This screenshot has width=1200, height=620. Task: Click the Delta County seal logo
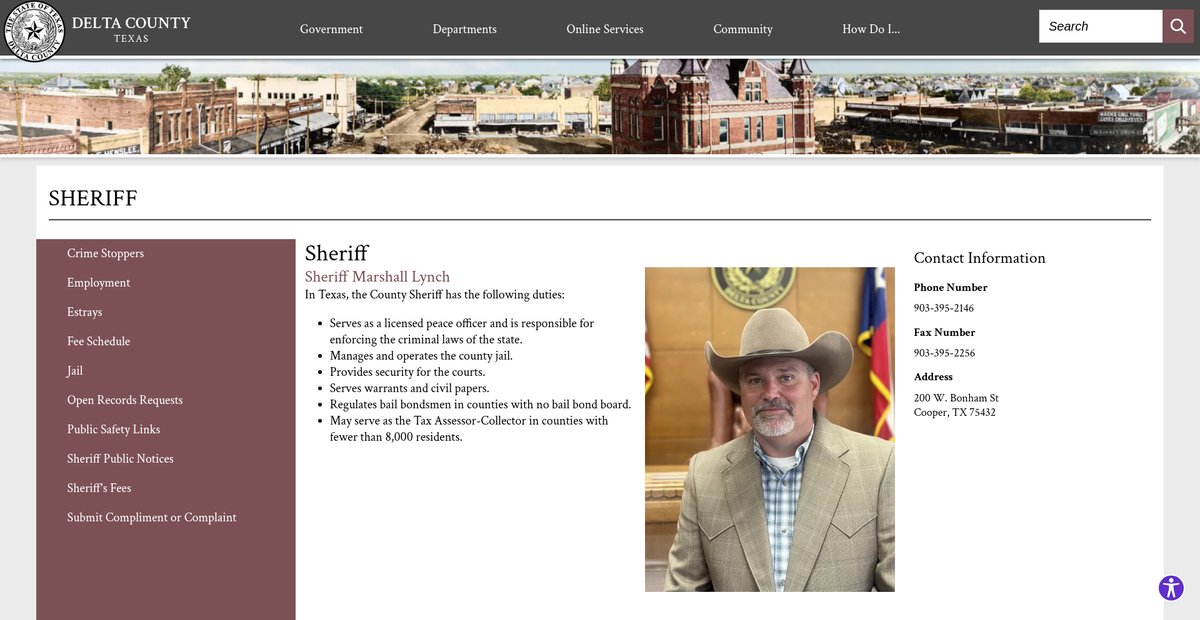(x=34, y=29)
